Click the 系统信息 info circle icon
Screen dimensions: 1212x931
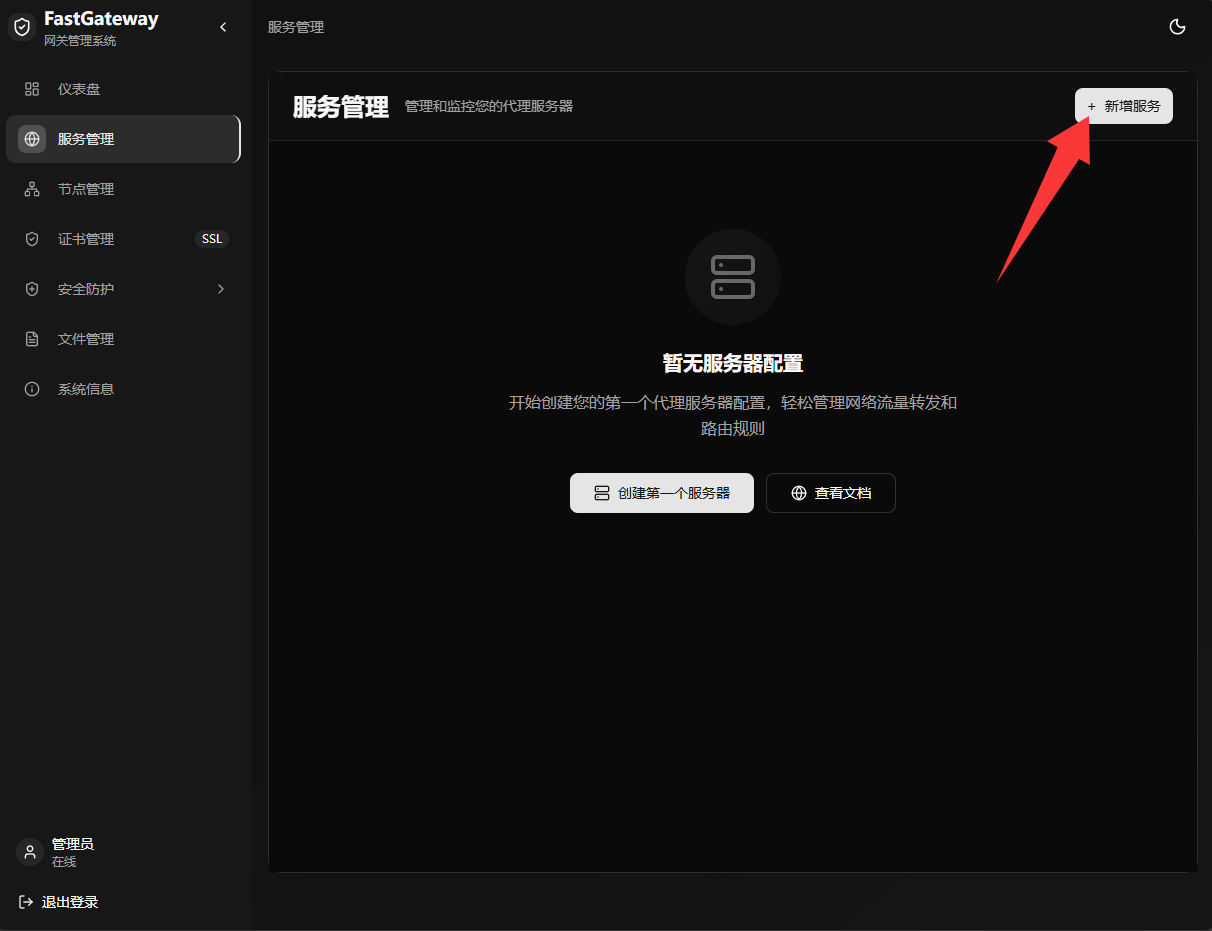pos(32,389)
